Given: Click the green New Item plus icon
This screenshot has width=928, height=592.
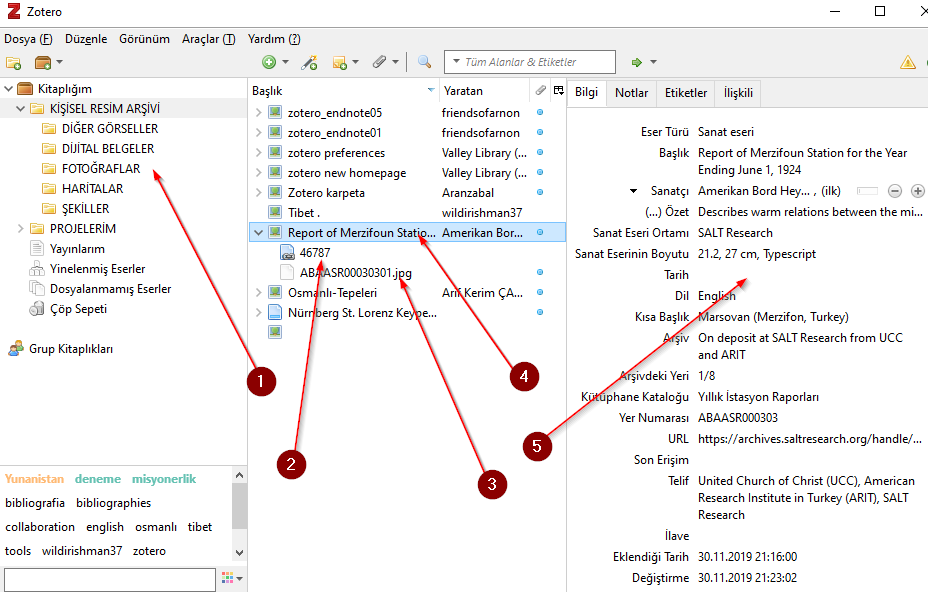Looking at the screenshot, I should click(x=269, y=62).
